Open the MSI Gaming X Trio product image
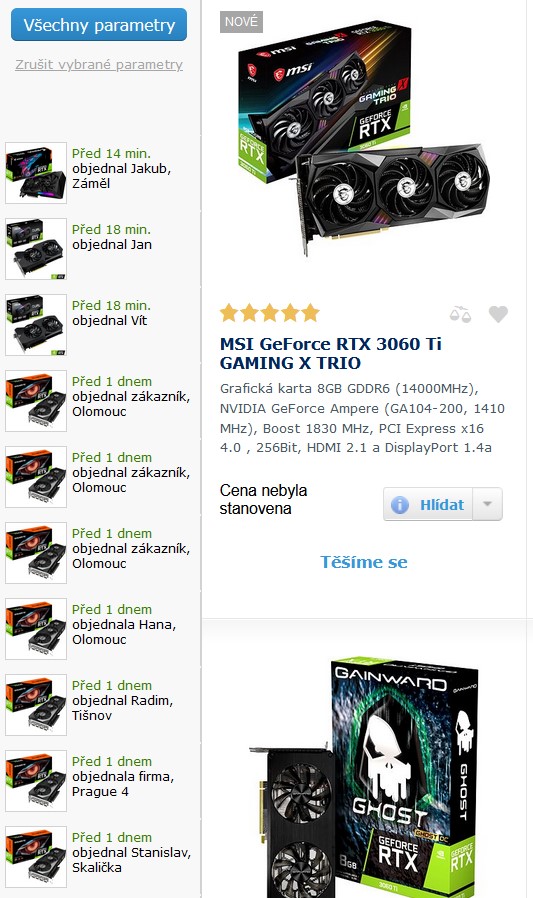533x898 pixels. pos(364,137)
